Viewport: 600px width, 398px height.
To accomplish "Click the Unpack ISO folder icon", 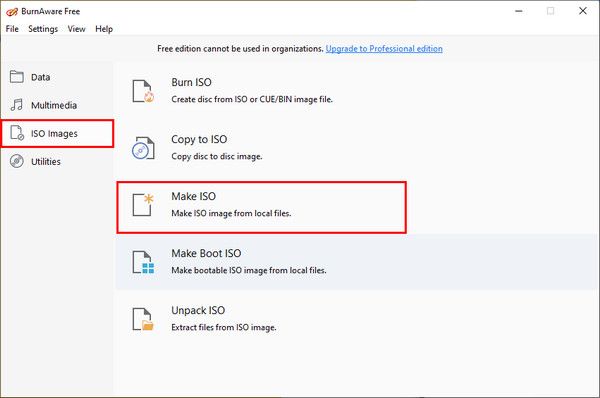I will click(x=143, y=319).
